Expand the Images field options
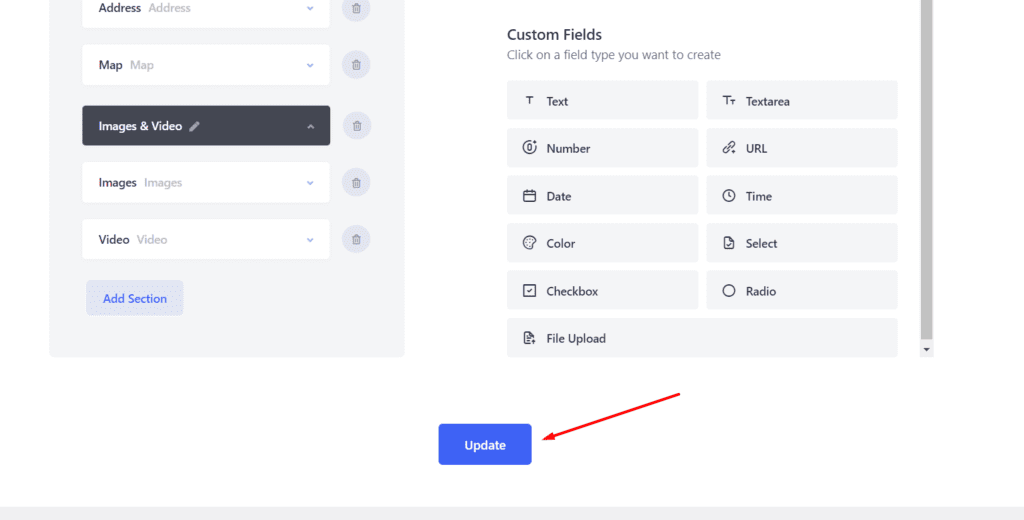The width and height of the screenshot is (1024, 520). 310,183
